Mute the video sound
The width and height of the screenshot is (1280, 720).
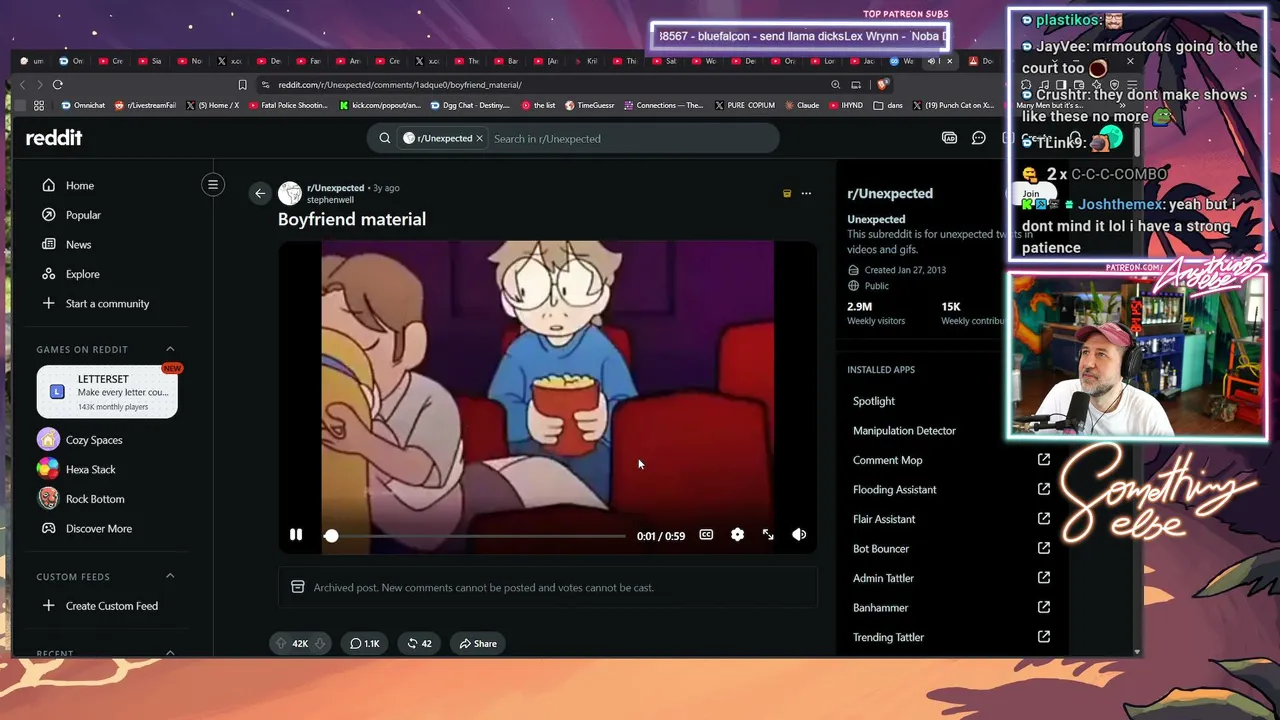click(x=799, y=535)
